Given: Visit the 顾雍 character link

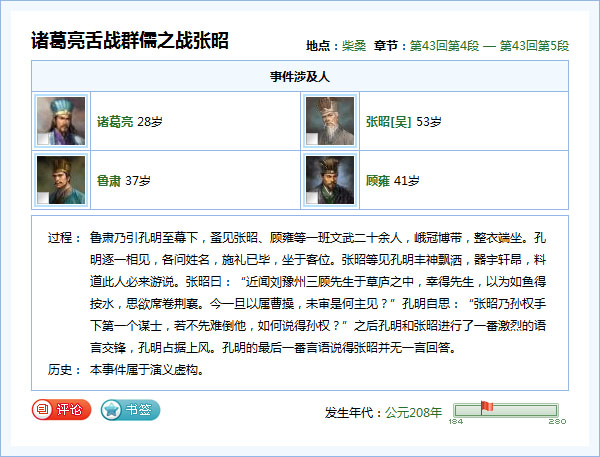Looking at the screenshot, I should tap(377, 181).
